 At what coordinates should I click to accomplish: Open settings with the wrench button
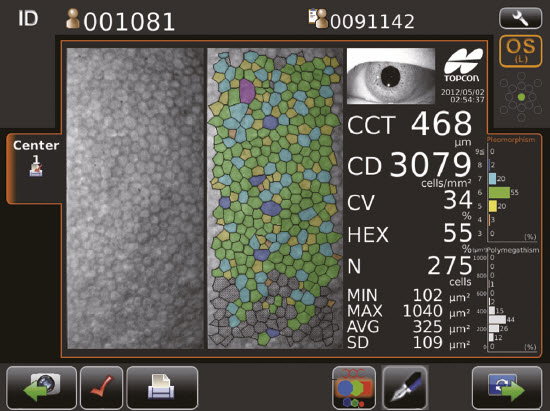pos(521,18)
